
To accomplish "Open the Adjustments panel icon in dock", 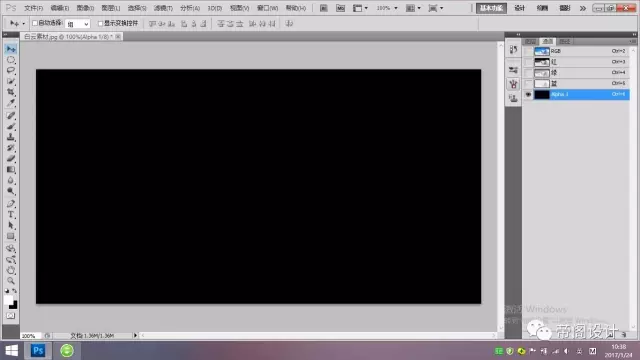I will point(513,70).
